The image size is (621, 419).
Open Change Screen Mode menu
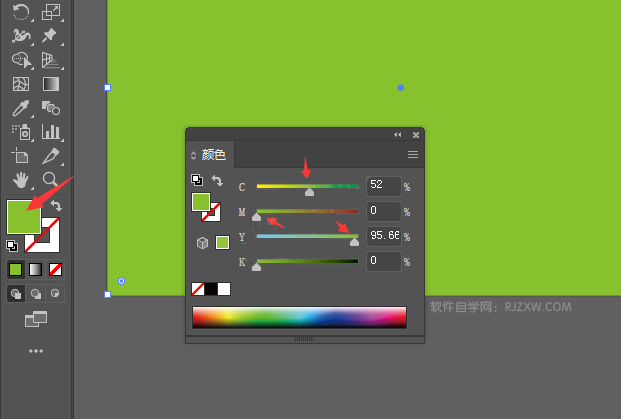[x=36, y=319]
